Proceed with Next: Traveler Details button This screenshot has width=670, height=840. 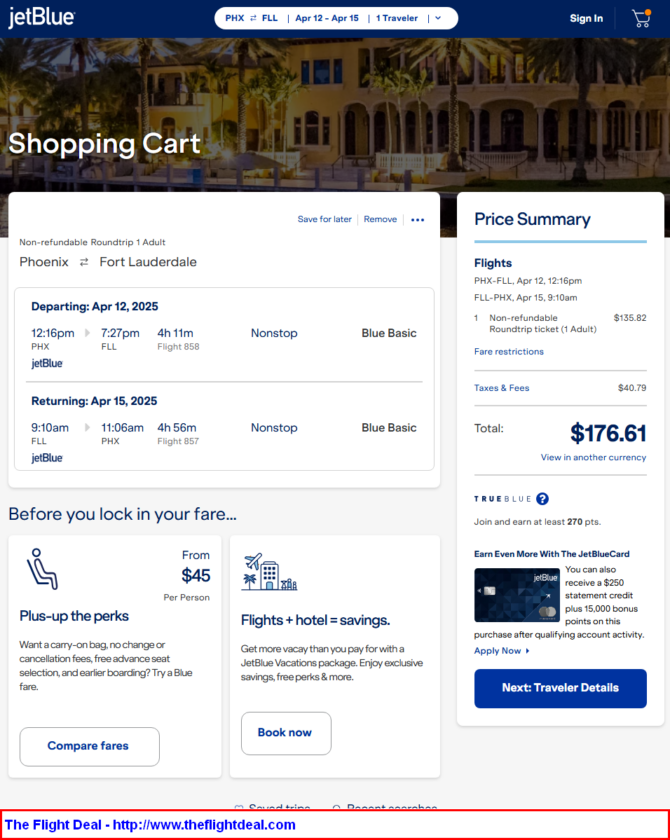click(x=560, y=688)
